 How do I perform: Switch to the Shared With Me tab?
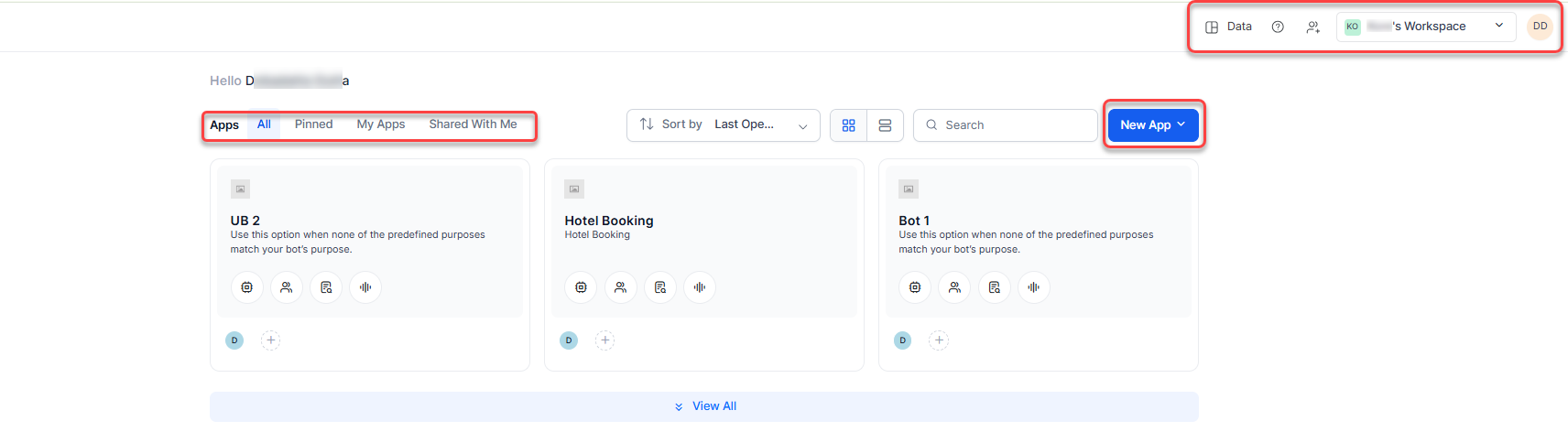473,124
